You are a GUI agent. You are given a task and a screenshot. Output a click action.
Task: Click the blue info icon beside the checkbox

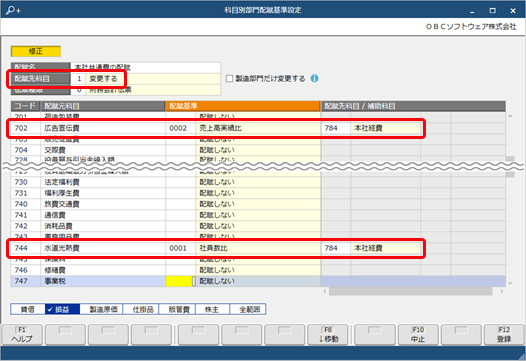point(314,79)
